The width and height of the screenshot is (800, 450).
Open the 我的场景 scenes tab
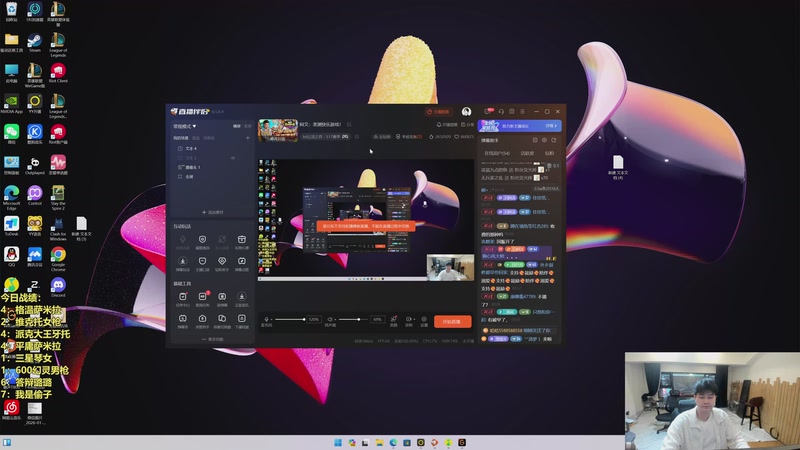coord(181,138)
